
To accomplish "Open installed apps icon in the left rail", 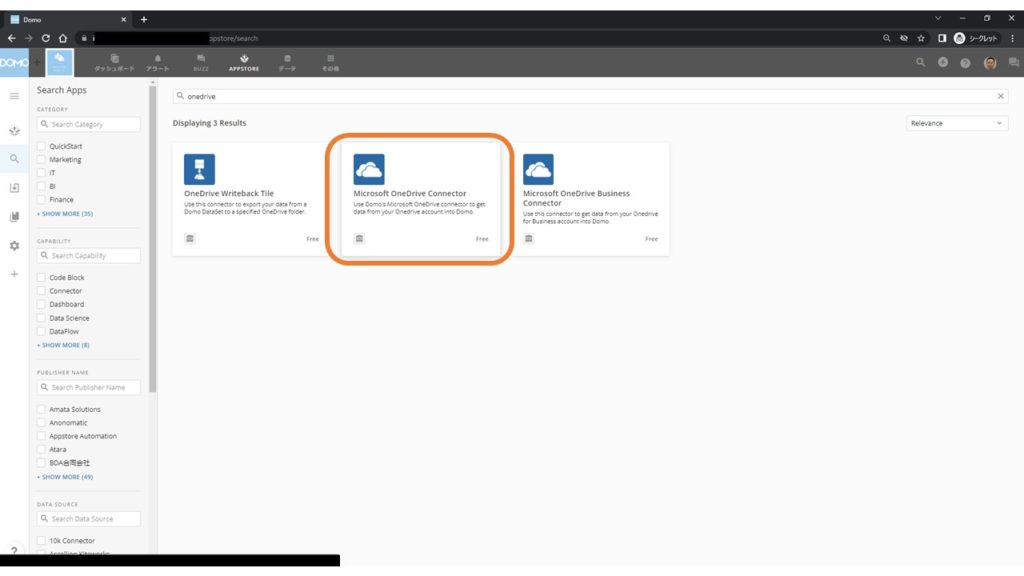I will (14, 188).
